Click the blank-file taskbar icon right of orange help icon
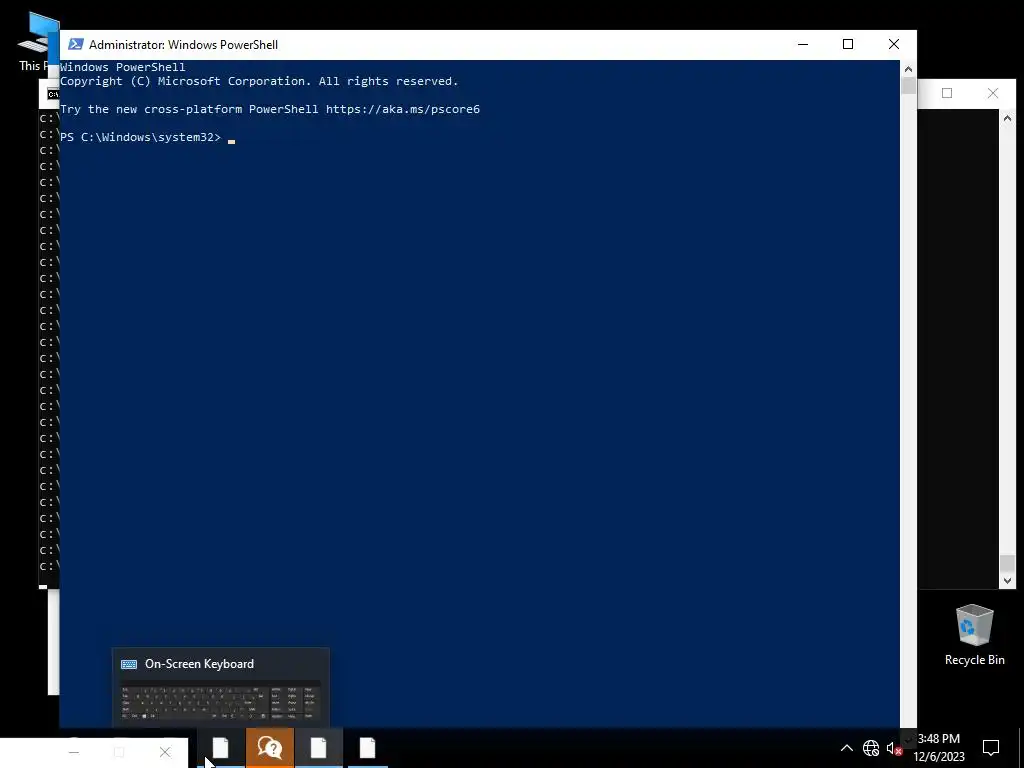Viewport: 1024px width, 768px height. [x=319, y=748]
